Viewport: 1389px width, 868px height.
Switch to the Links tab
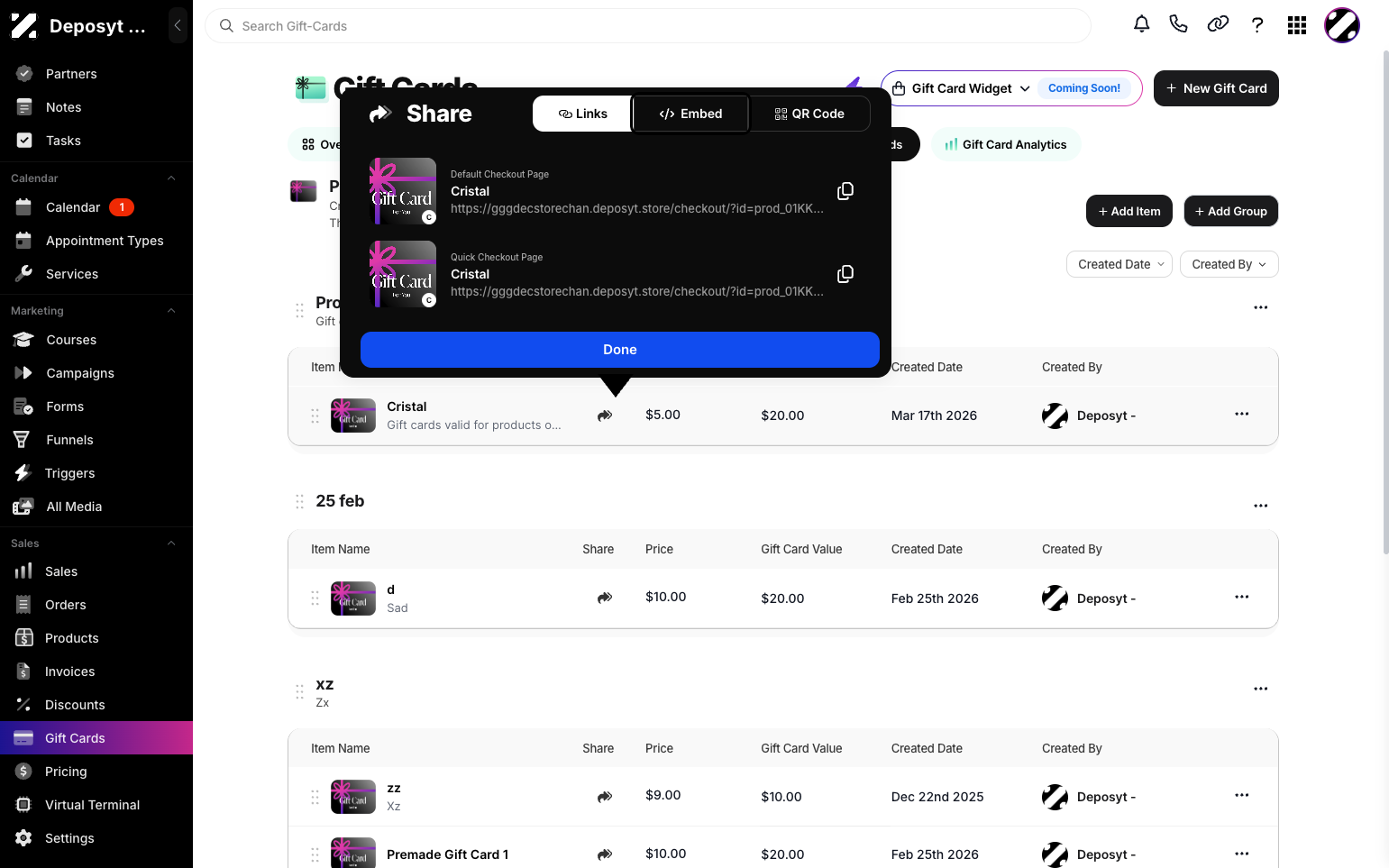tap(582, 114)
